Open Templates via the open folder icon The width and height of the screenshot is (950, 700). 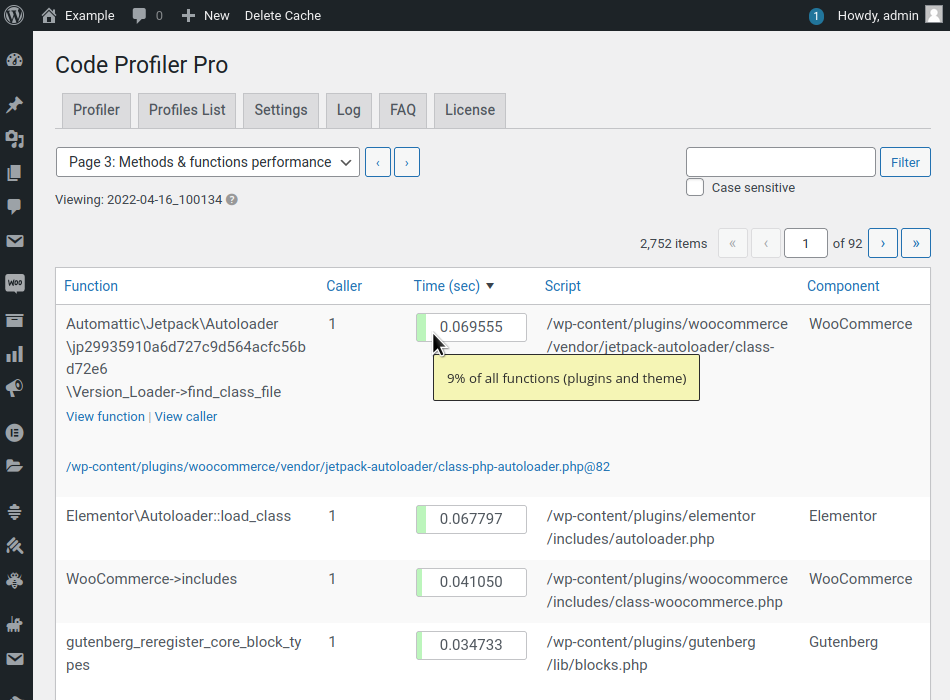tap(15, 465)
